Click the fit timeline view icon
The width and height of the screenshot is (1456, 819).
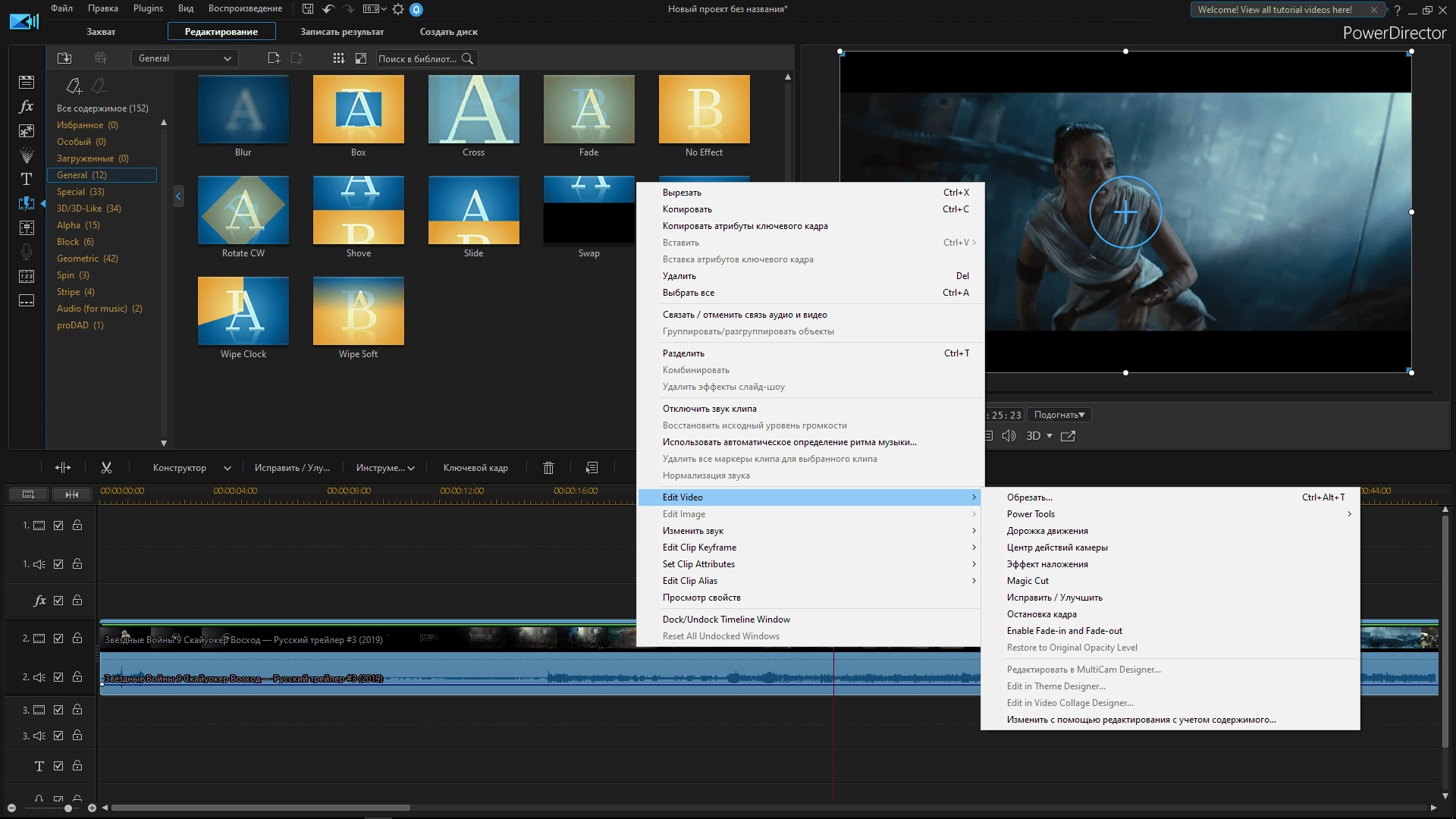point(72,494)
